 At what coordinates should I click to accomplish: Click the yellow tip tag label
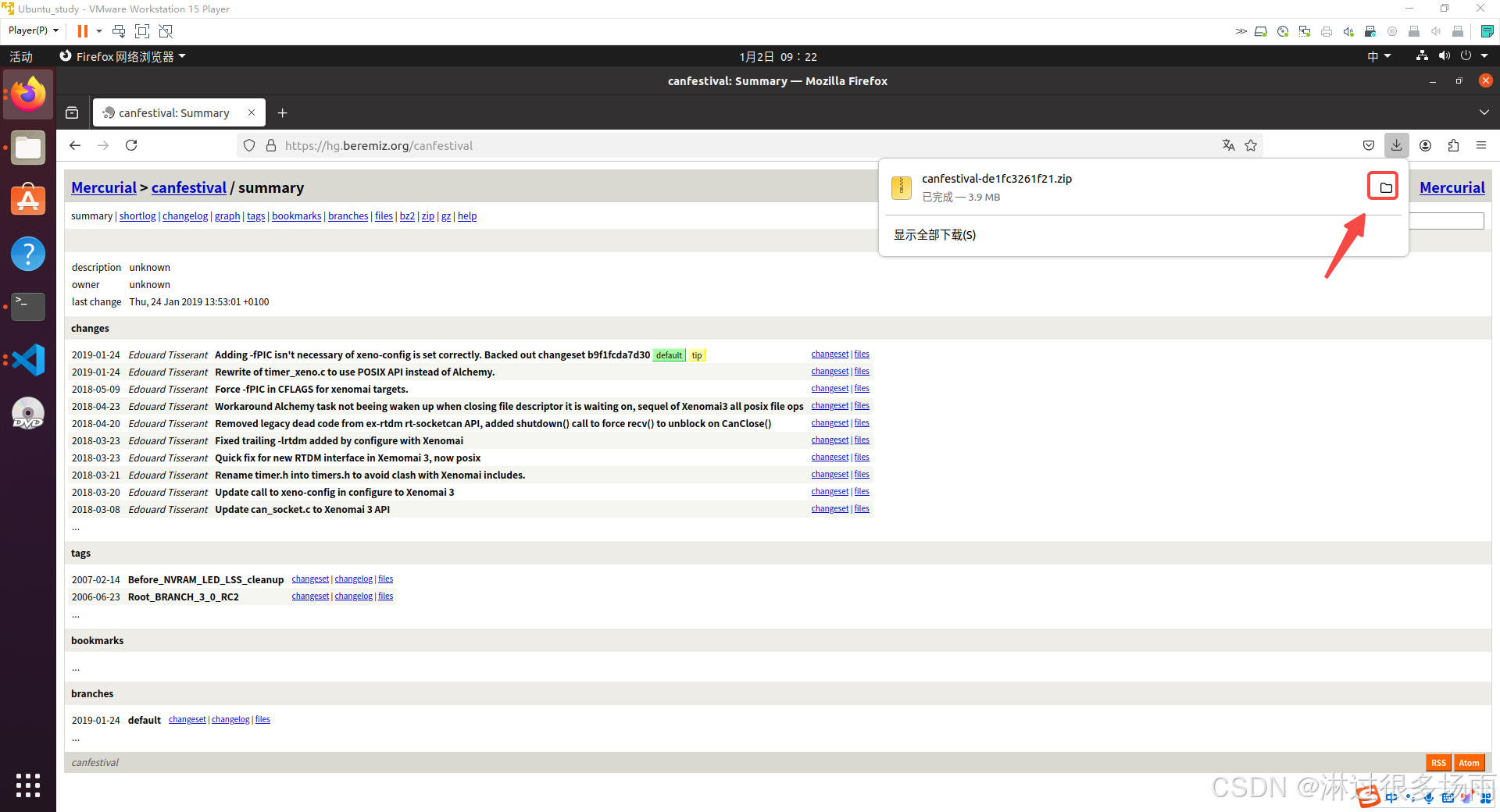point(697,355)
